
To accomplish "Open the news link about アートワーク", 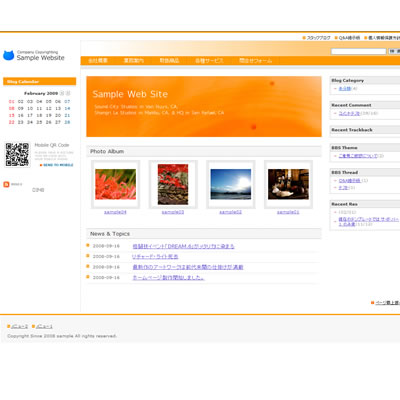I will click(188, 267).
